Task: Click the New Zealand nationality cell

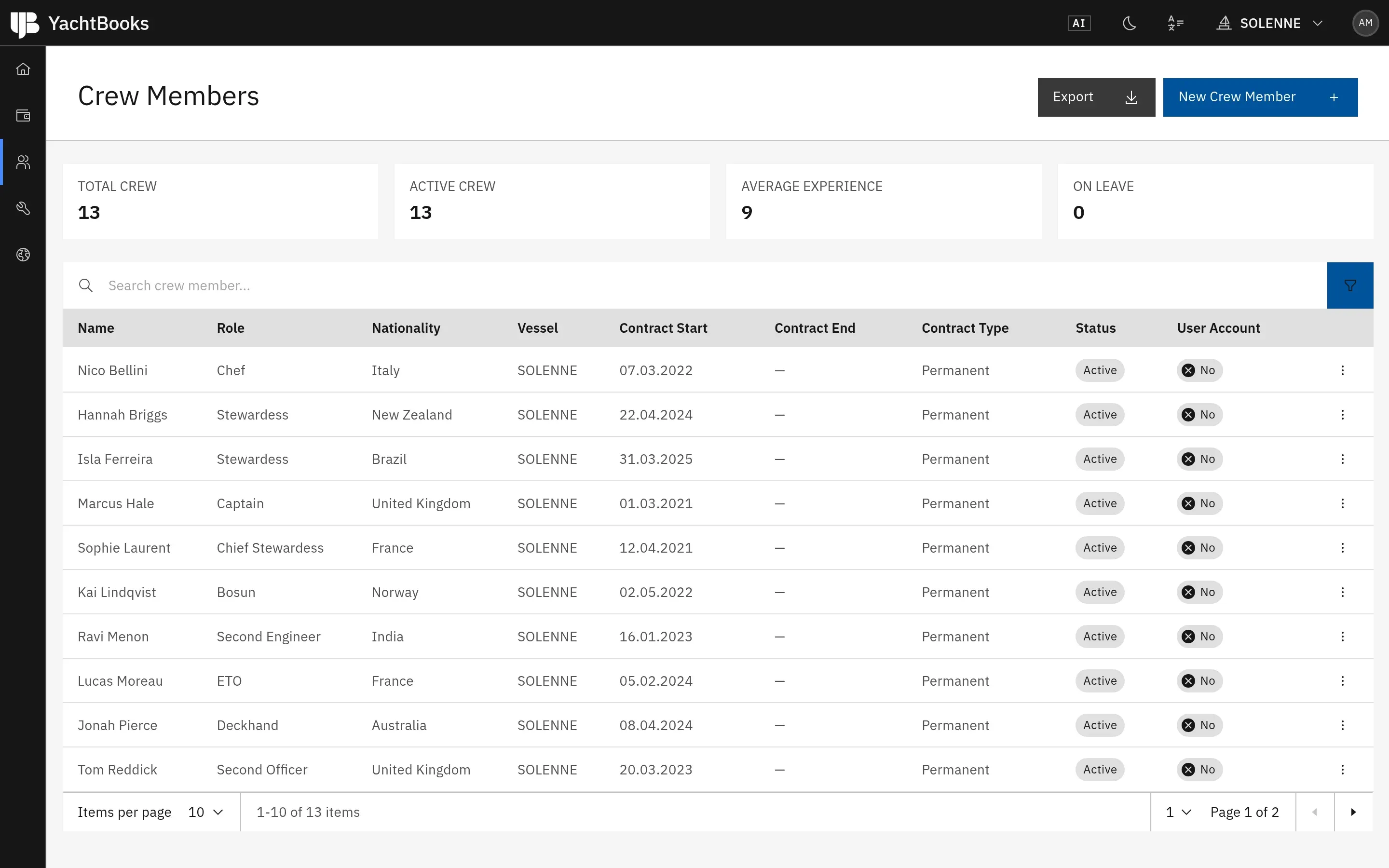Action: (411, 415)
